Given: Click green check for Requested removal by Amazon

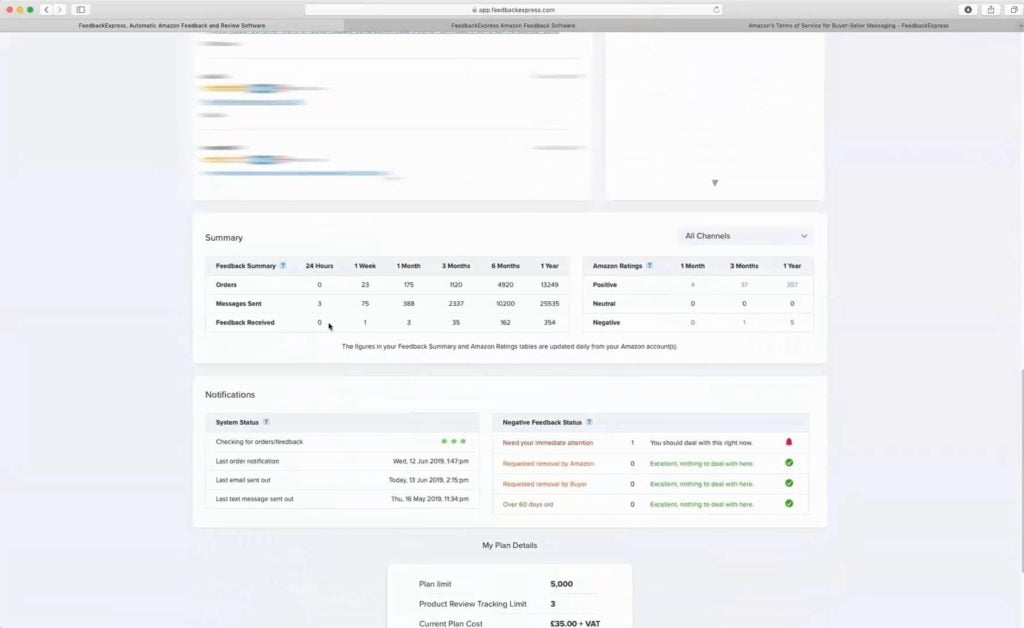Looking at the screenshot, I should pyautogui.click(x=789, y=463).
